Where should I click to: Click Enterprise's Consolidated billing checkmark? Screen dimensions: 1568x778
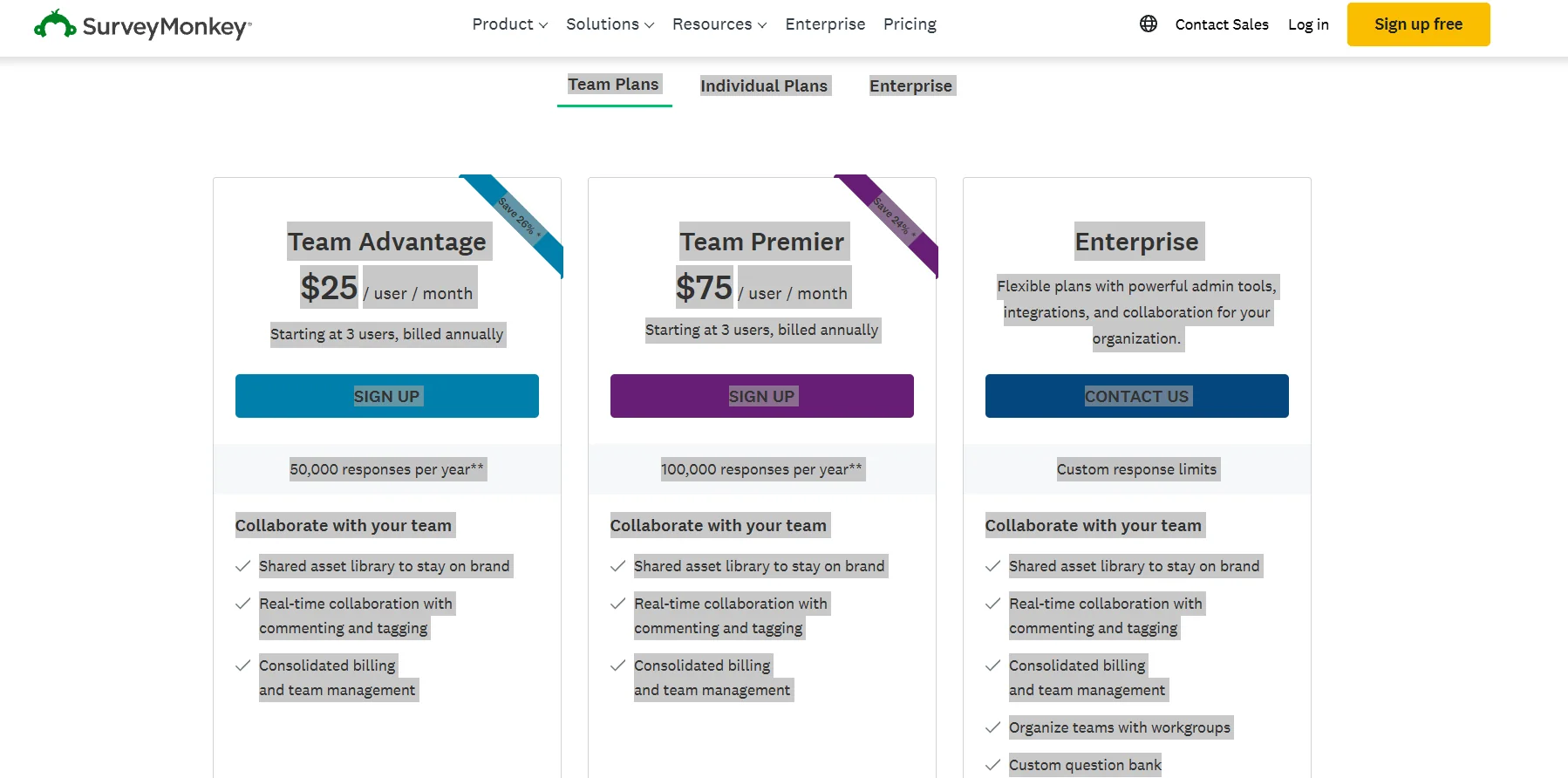(992, 665)
